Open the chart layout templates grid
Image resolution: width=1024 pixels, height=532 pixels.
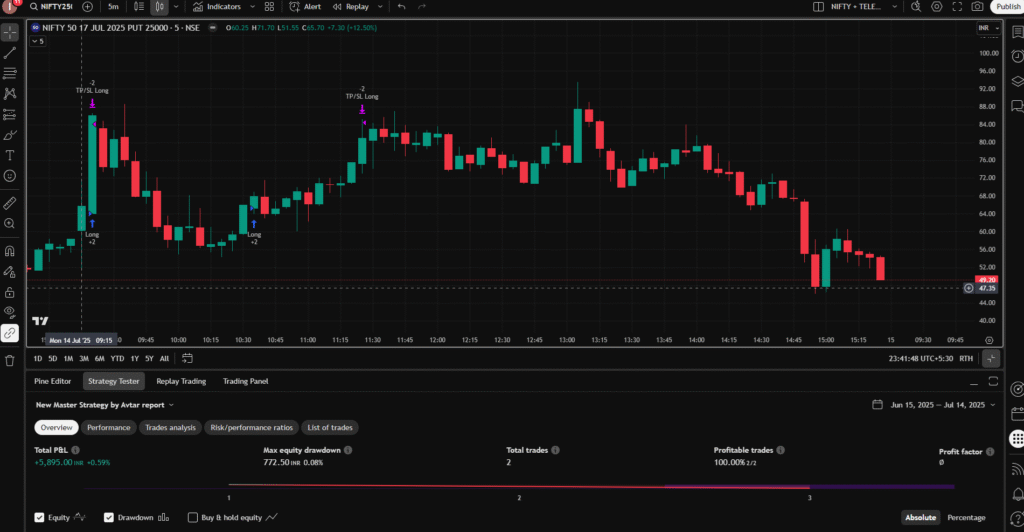269,7
